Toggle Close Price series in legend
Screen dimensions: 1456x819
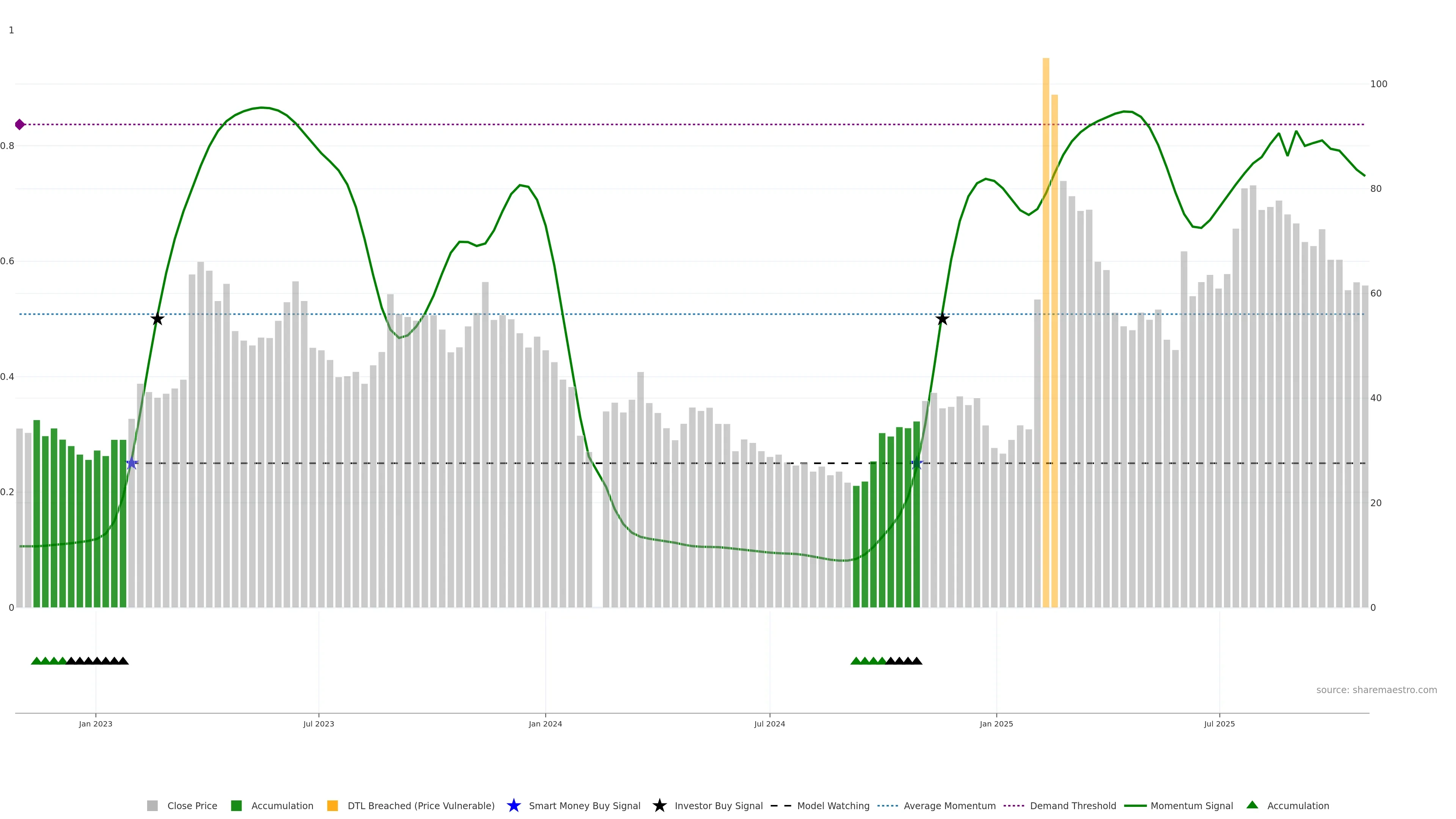point(191,805)
